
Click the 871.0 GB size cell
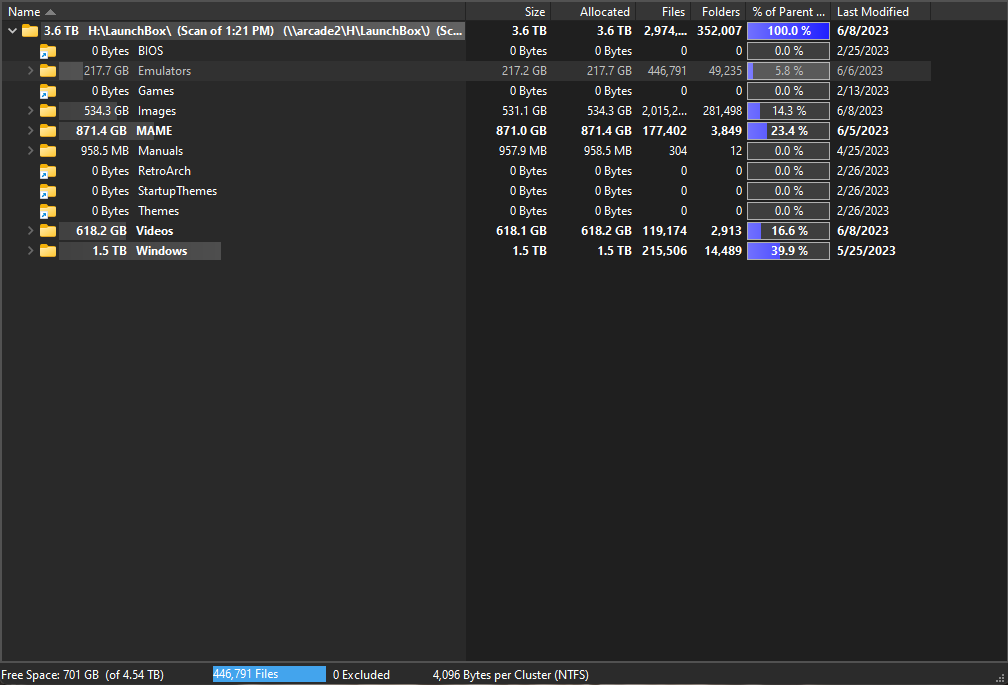tap(521, 130)
